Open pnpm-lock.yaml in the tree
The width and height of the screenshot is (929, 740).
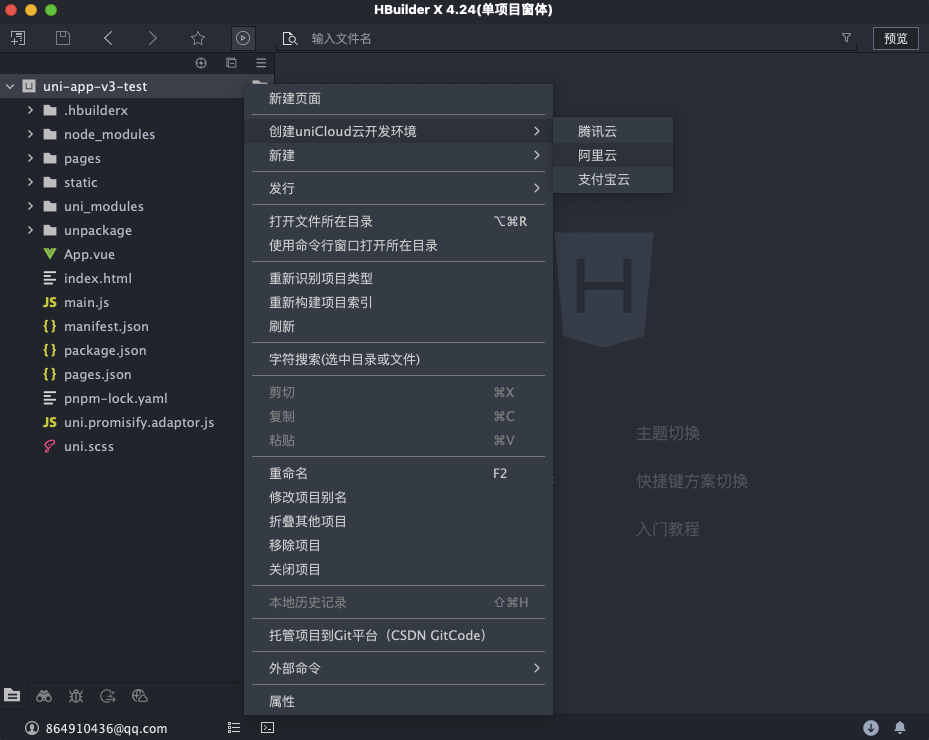116,398
